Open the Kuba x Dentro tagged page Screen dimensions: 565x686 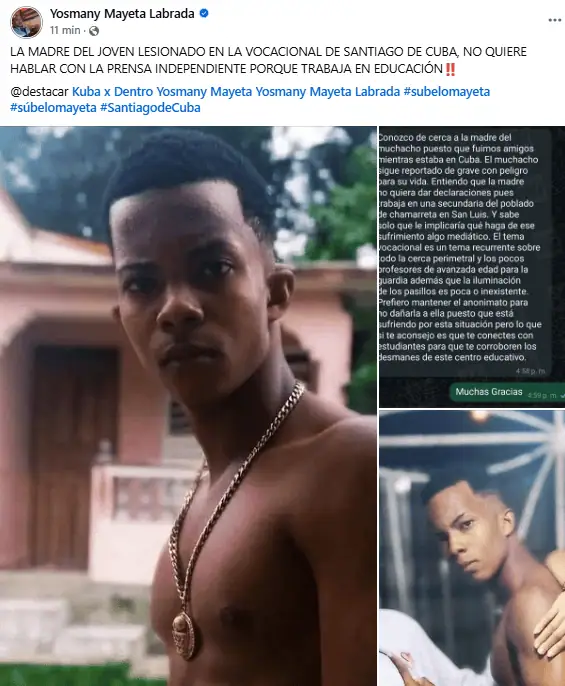tap(112, 92)
